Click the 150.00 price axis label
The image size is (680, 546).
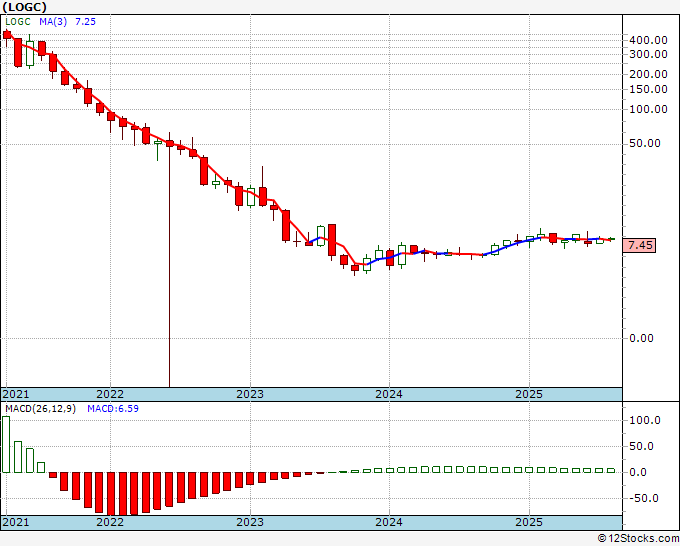click(648, 89)
